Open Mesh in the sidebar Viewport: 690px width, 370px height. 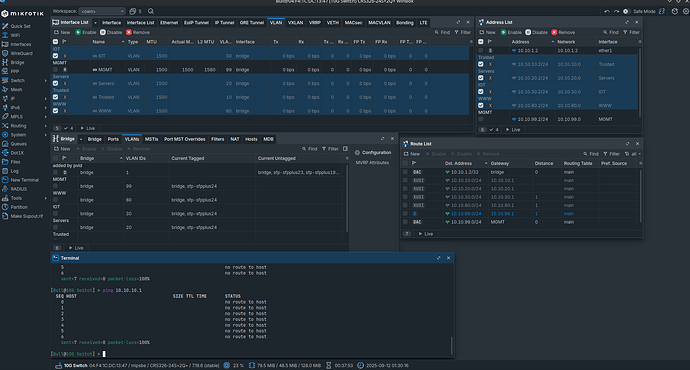click(12, 89)
